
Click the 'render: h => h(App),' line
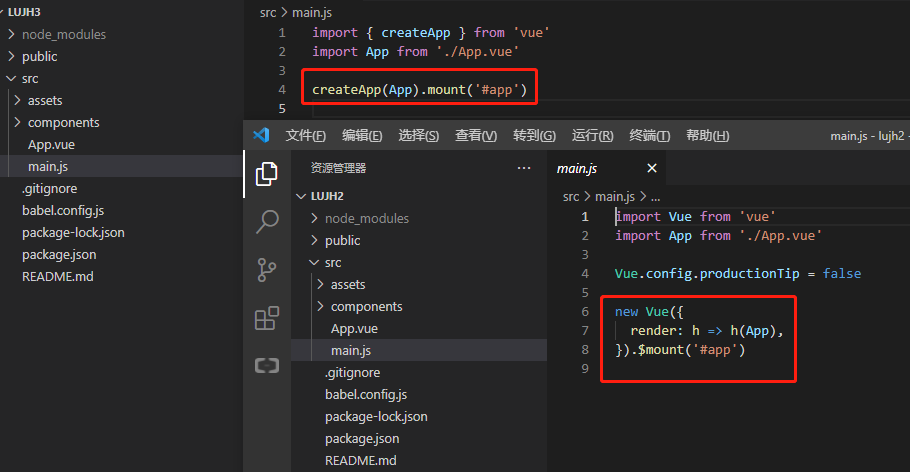tap(707, 330)
